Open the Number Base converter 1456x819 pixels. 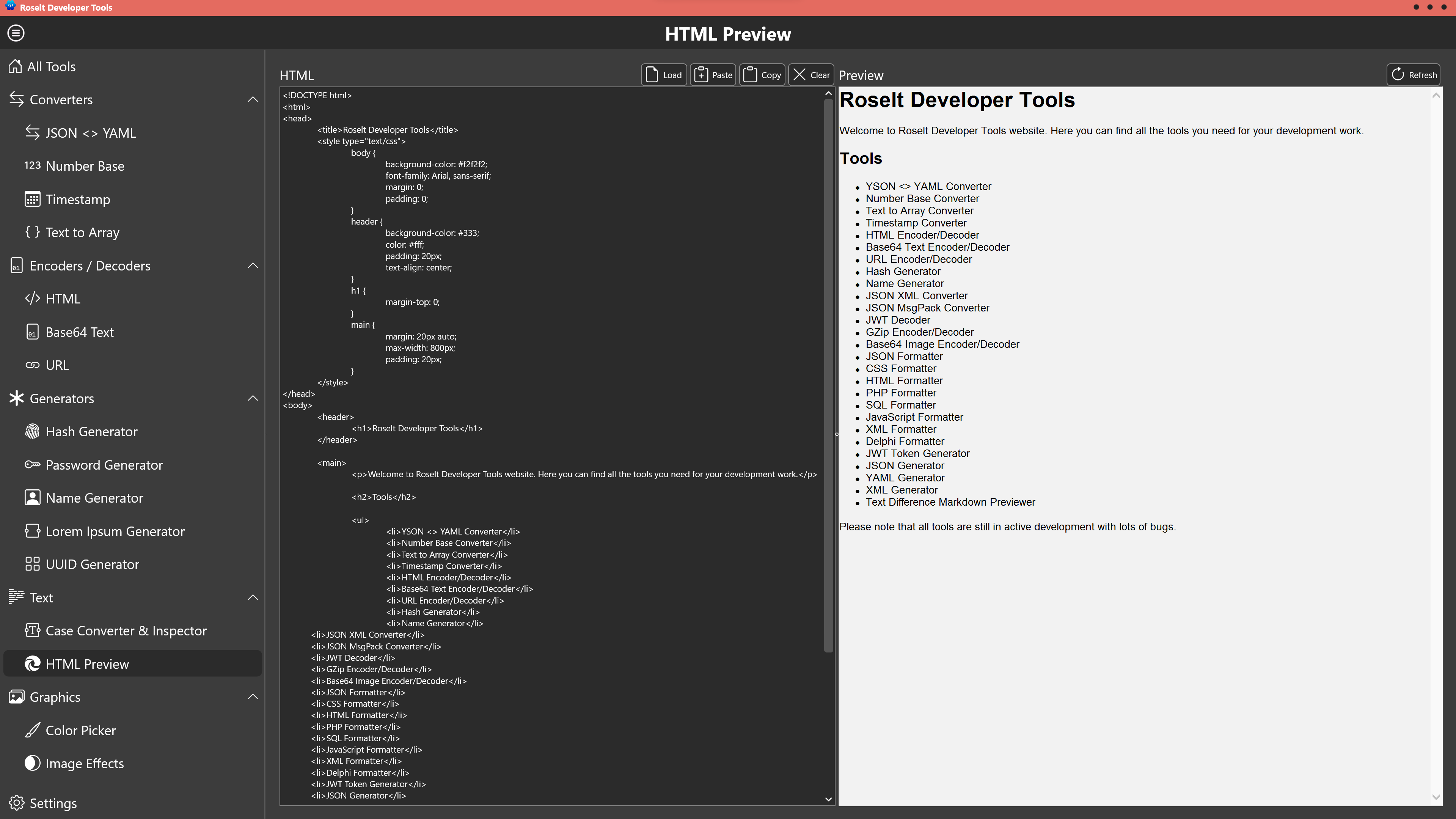pyautogui.click(x=85, y=166)
